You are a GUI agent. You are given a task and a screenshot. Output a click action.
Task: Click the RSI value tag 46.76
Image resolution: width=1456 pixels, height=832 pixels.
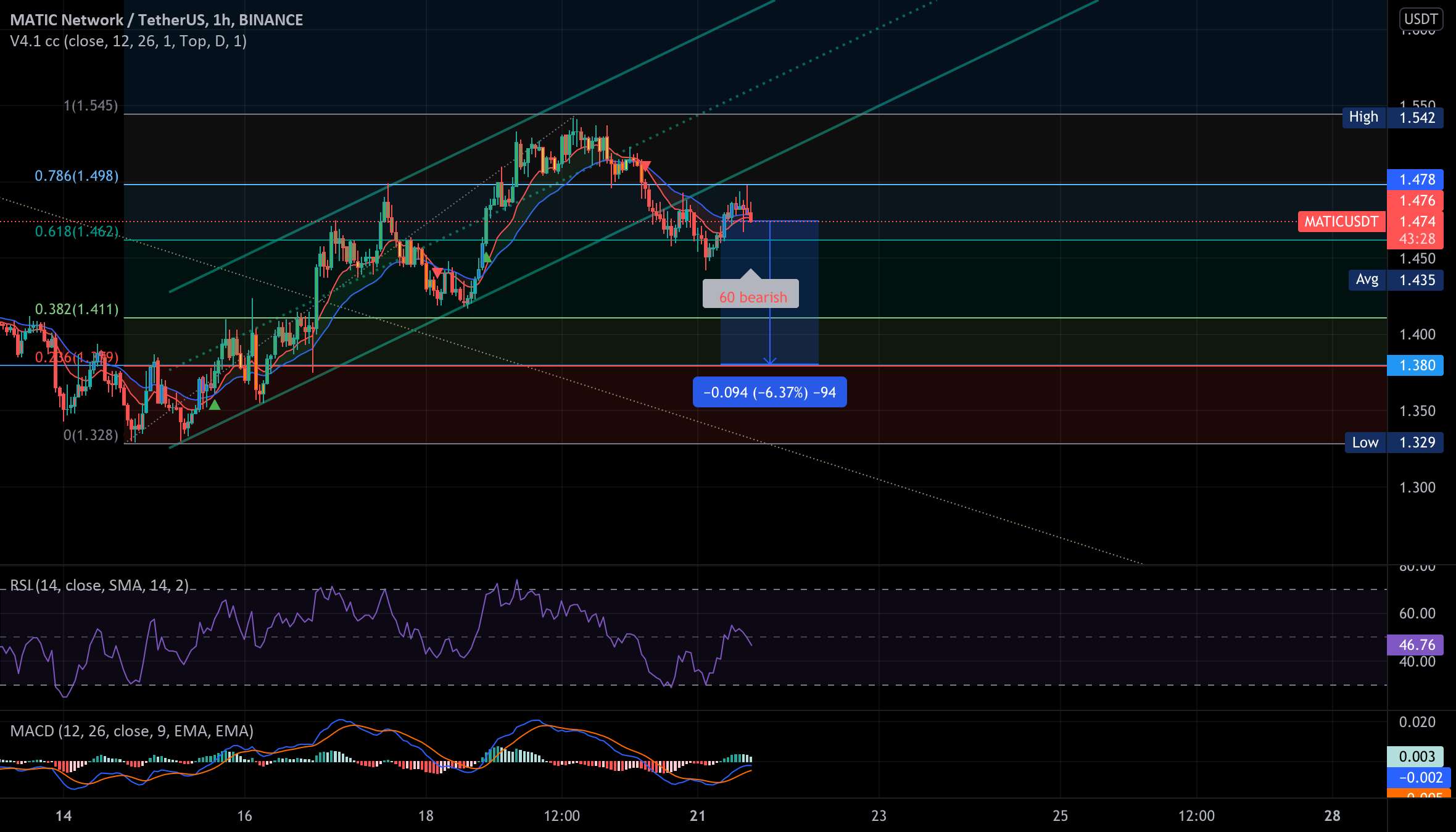[1415, 645]
